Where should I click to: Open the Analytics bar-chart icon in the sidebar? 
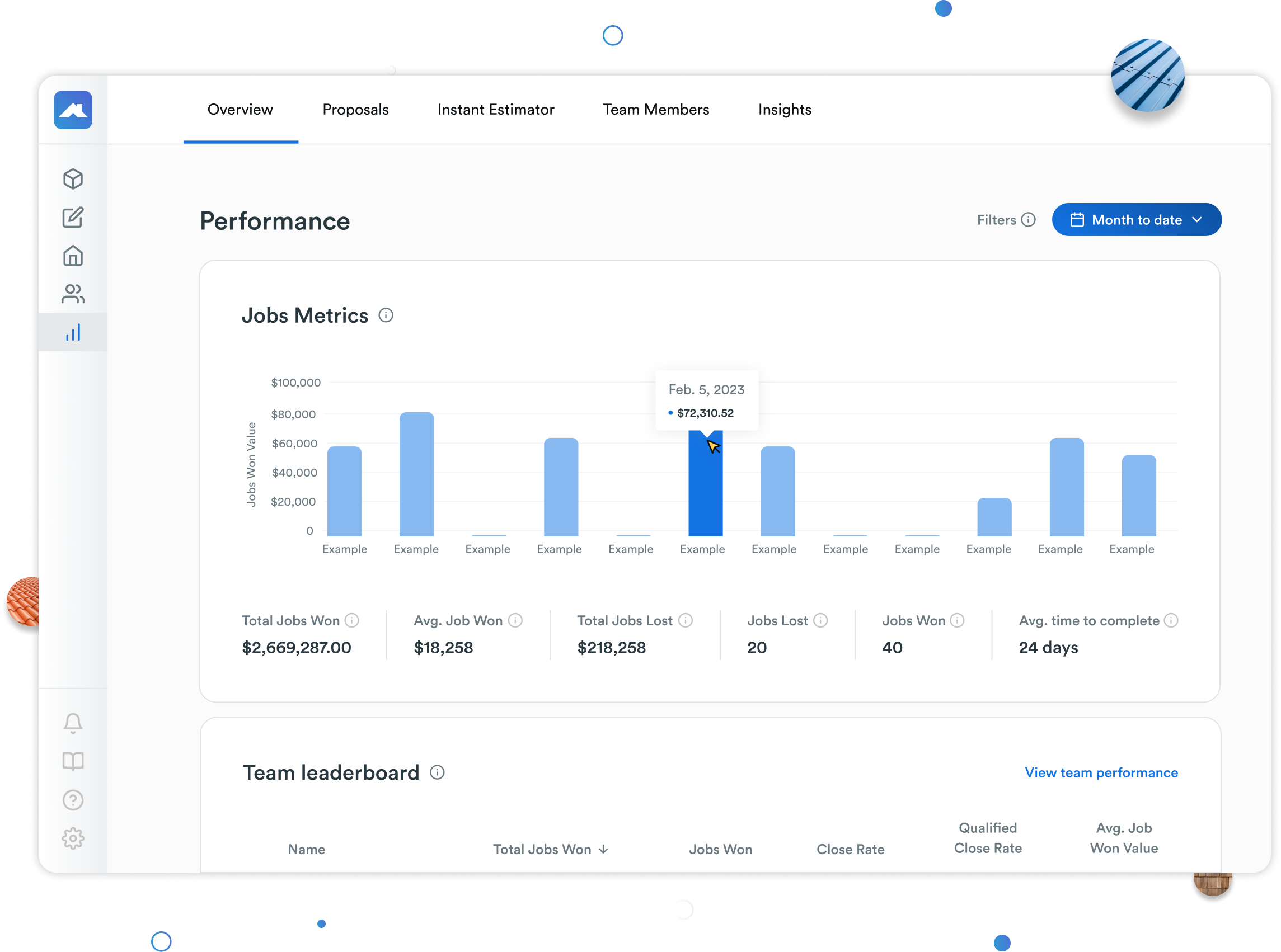point(73,332)
